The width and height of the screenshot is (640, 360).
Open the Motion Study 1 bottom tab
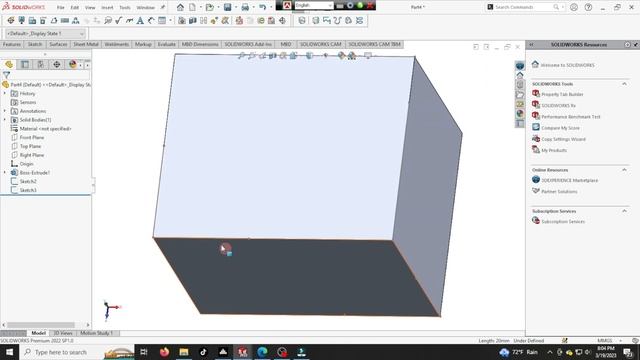point(96,333)
